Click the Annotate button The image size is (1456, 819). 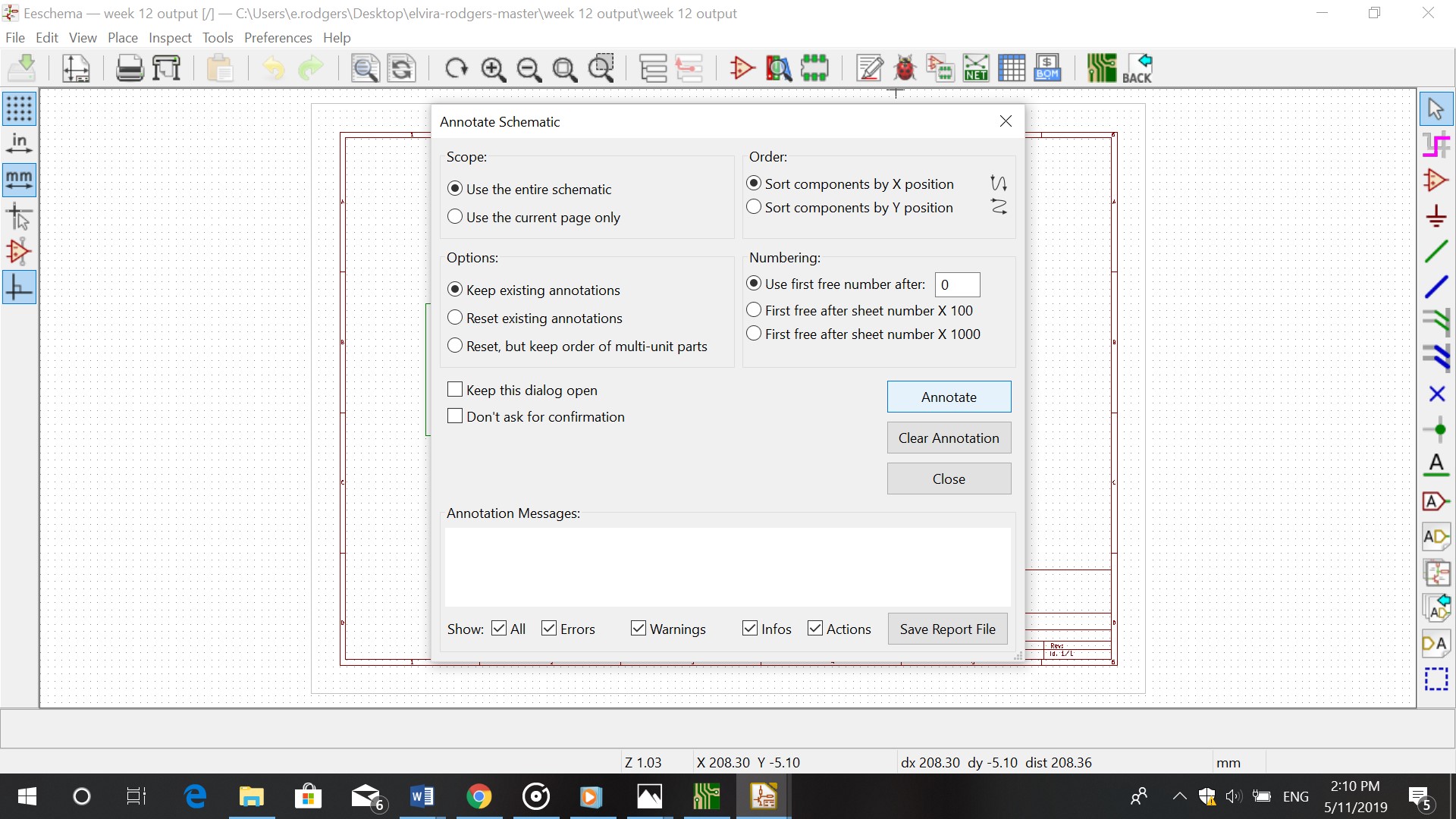(x=949, y=397)
